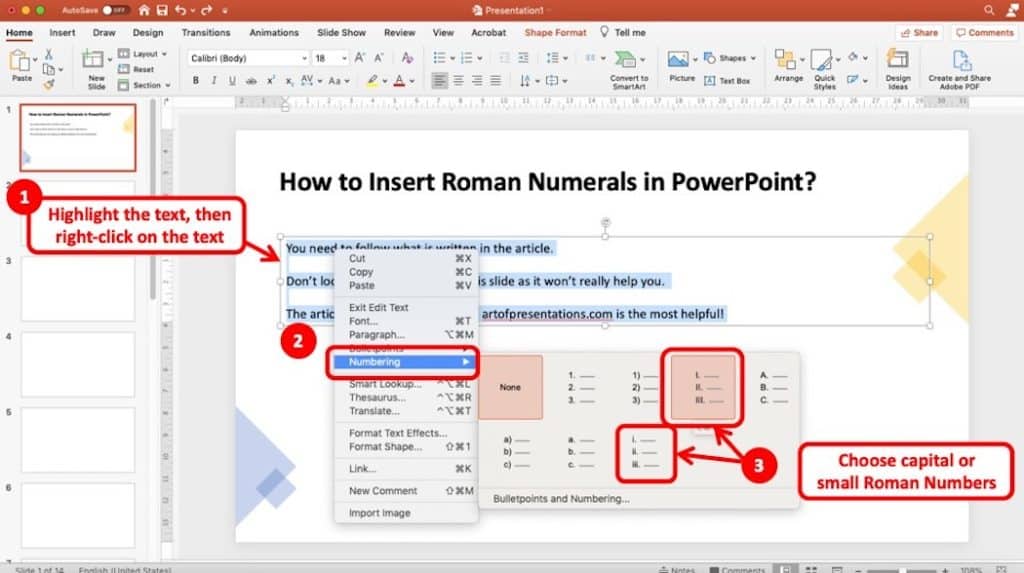Click the Redo arrow icon
This screenshot has width=1024, height=573.
(x=206, y=10)
